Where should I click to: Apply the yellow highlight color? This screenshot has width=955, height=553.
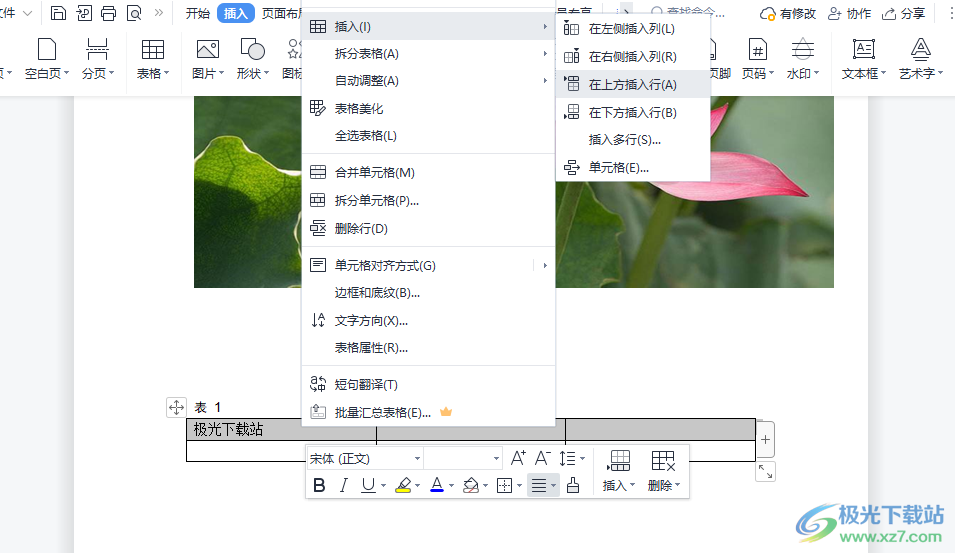click(x=403, y=485)
